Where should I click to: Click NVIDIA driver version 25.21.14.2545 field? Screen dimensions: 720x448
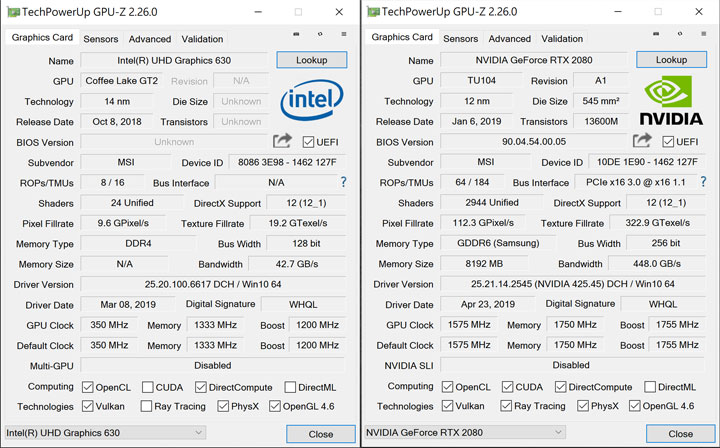point(573,284)
